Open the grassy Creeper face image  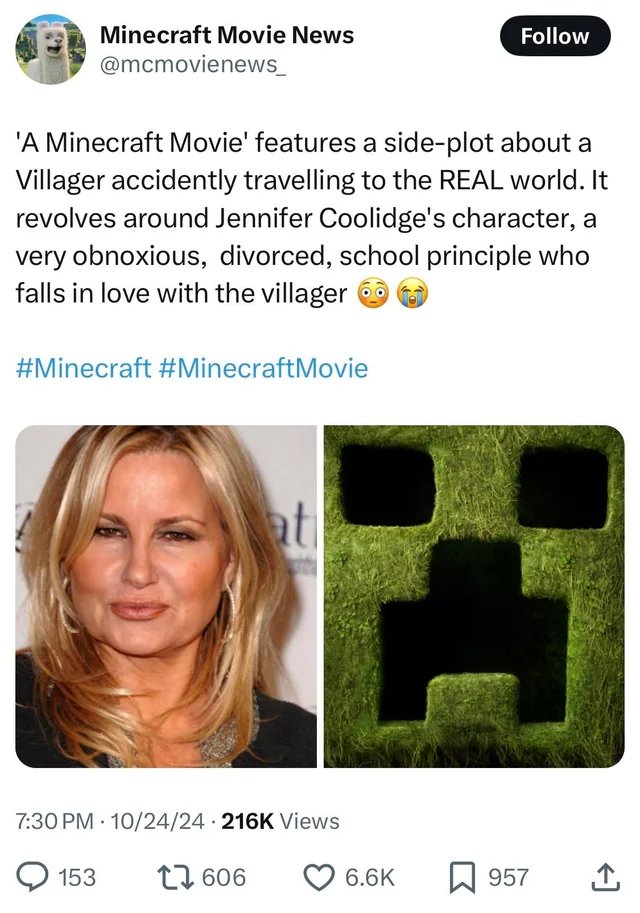(x=474, y=596)
